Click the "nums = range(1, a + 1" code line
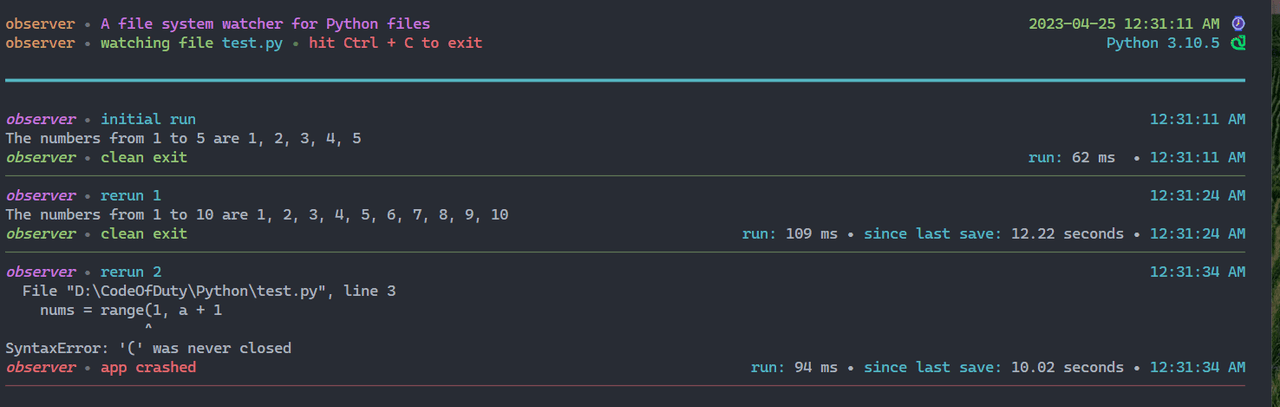The width and height of the screenshot is (1280, 407). pyautogui.click(x=130, y=310)
